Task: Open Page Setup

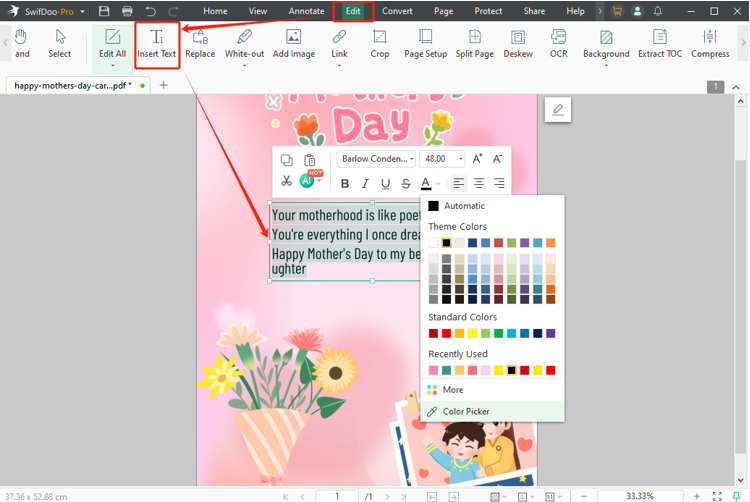Action: pyautogui.click(x=425, y=44)
